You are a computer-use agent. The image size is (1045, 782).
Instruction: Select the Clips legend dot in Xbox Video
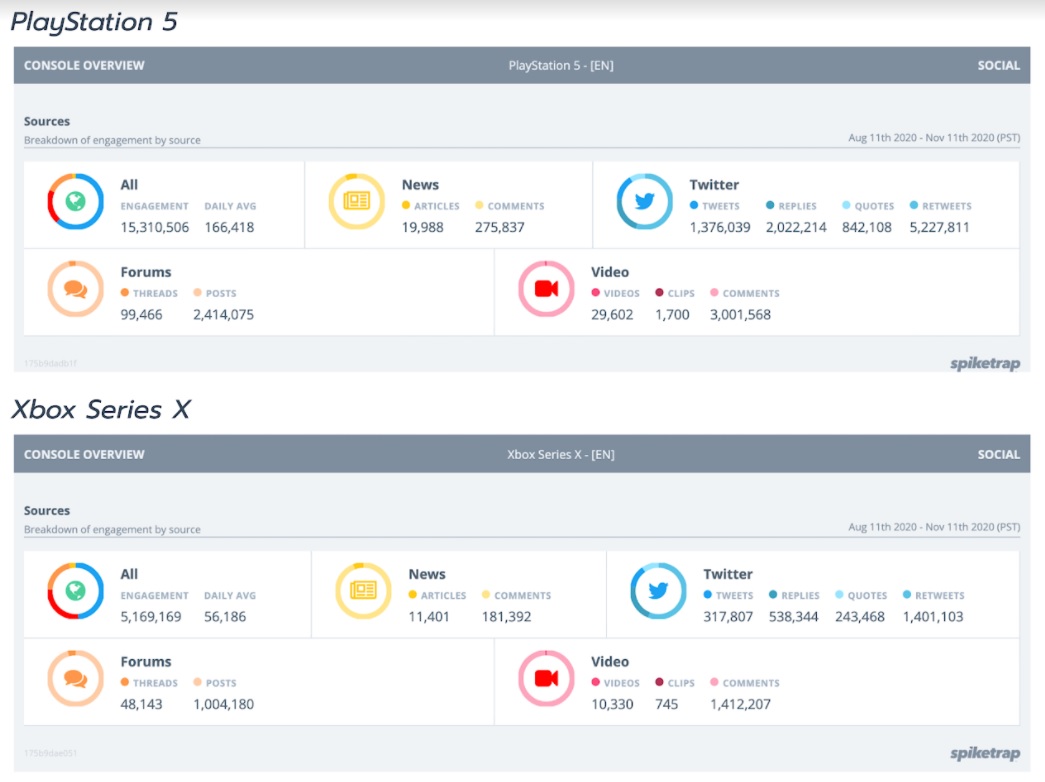tap(659, 682)
